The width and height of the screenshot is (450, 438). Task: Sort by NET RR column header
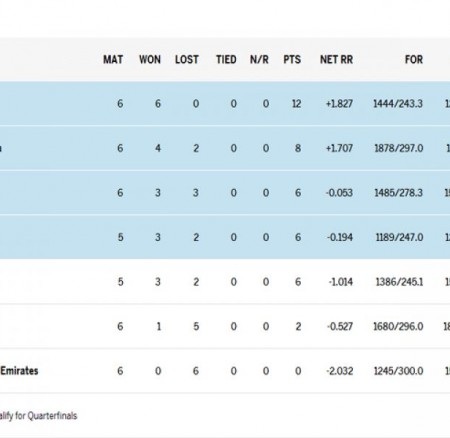click(x=337, y=59)
